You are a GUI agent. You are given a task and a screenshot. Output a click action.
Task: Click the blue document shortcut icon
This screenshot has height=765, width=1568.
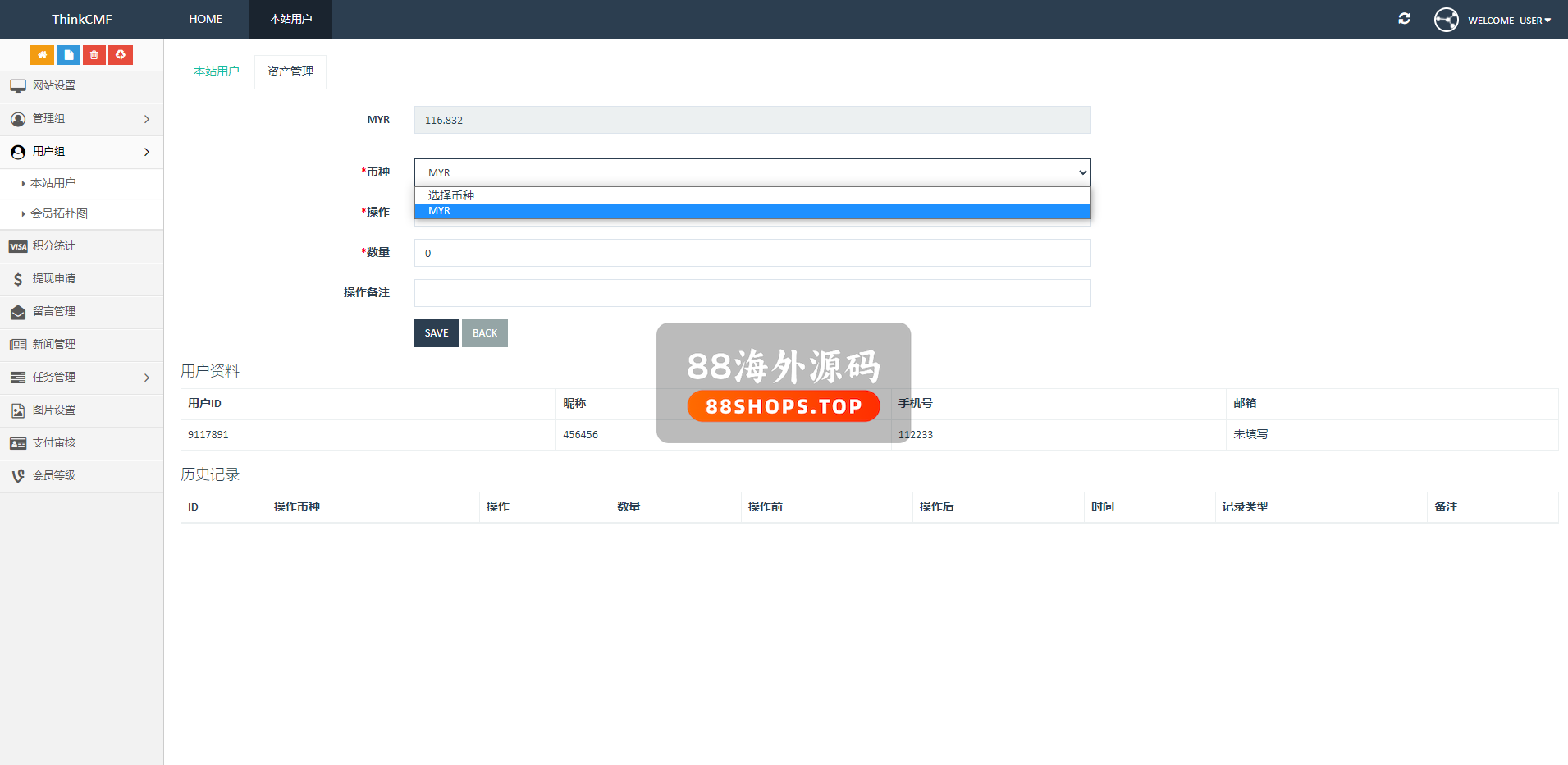tap(68, 55)
